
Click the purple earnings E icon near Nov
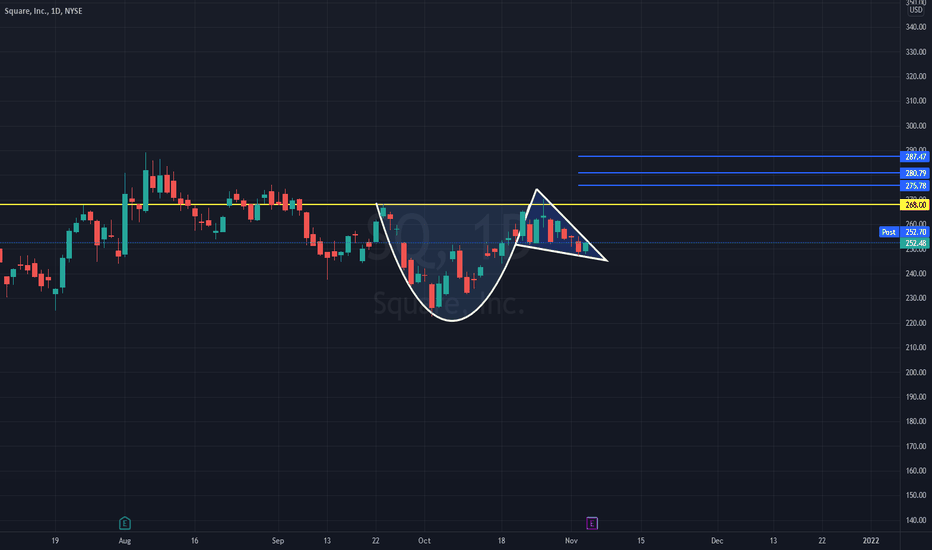coord(592,523)
